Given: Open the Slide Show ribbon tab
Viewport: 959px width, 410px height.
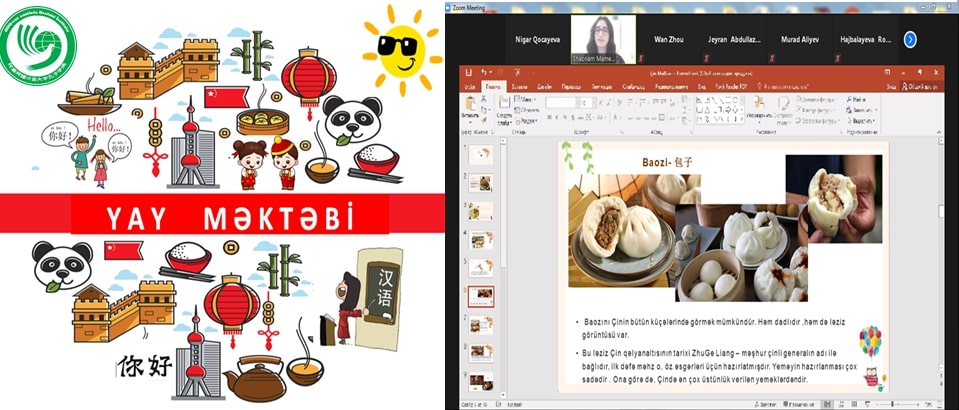Looking at the screenshot, I should 632,87.
